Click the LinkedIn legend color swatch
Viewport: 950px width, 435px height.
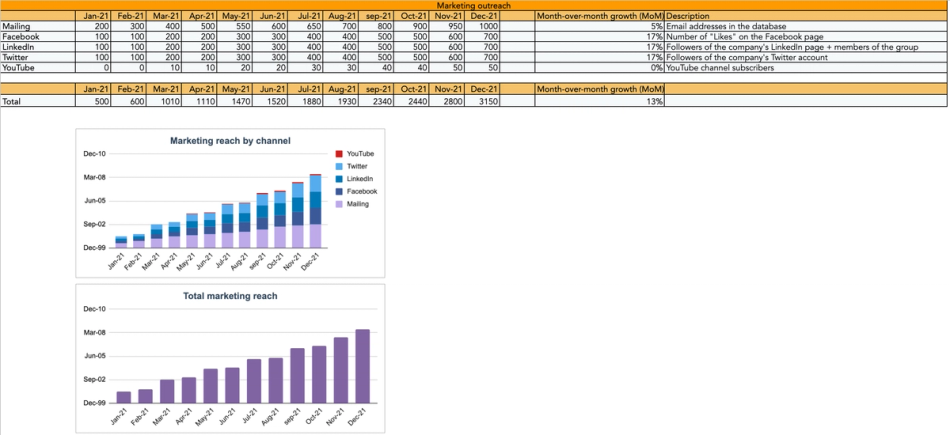tap(339, 179)
